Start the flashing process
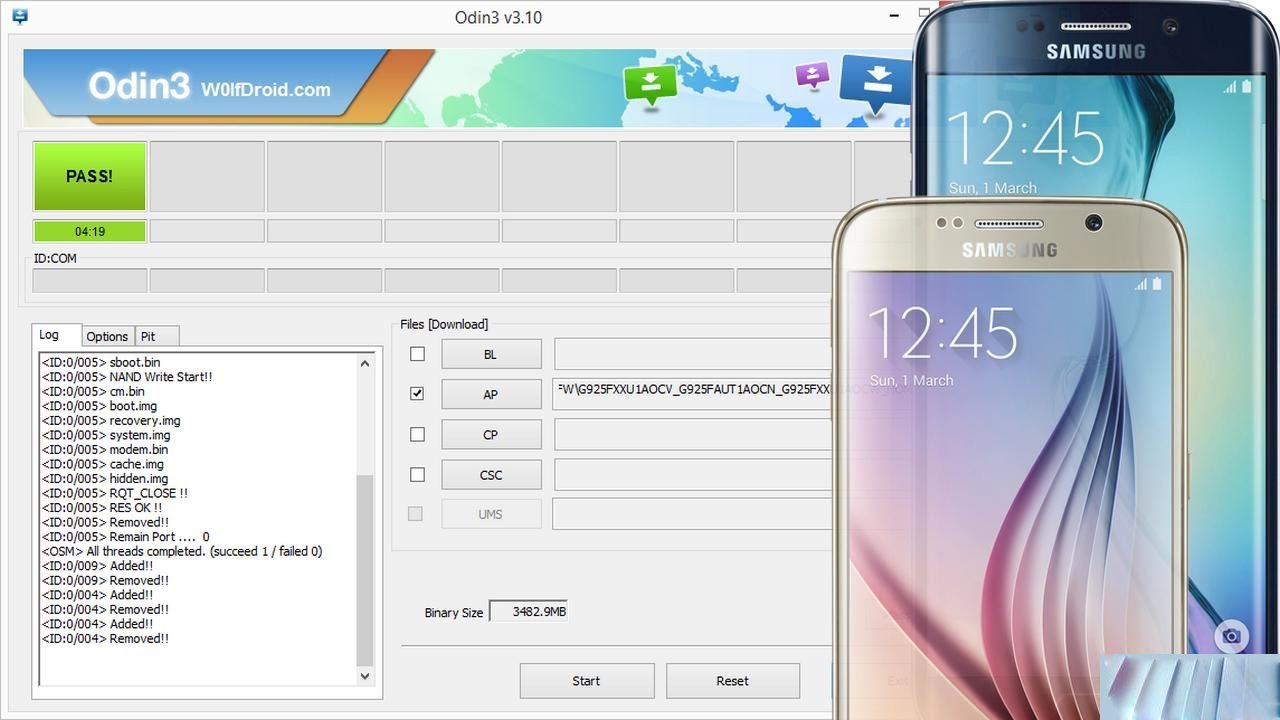The height and width of the screenshot is (720, 1280). pyautogui.click(x=587, y=681)
